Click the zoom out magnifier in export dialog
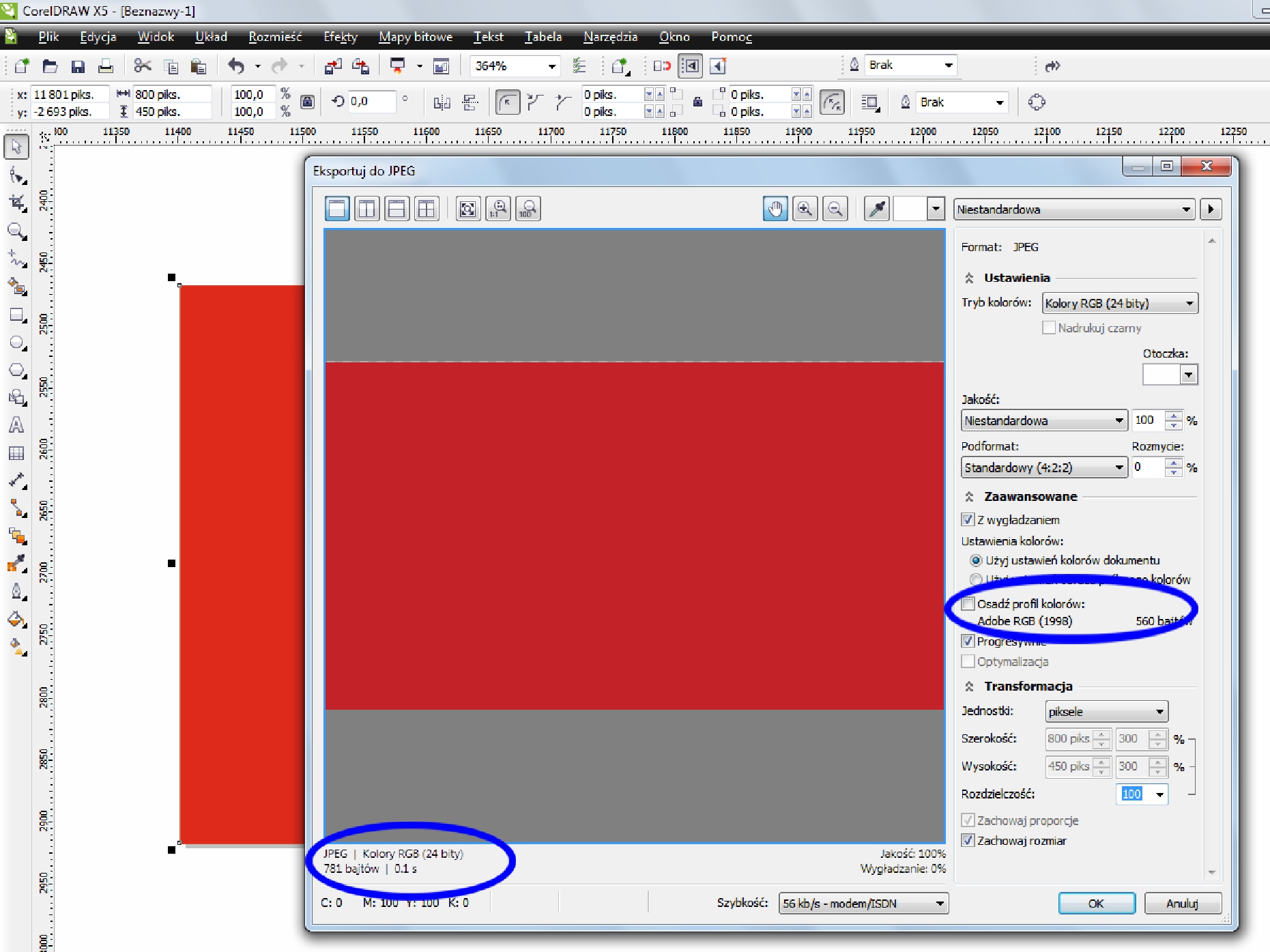This screenshot has width=1270, height=952. click(x=835, y=209)
